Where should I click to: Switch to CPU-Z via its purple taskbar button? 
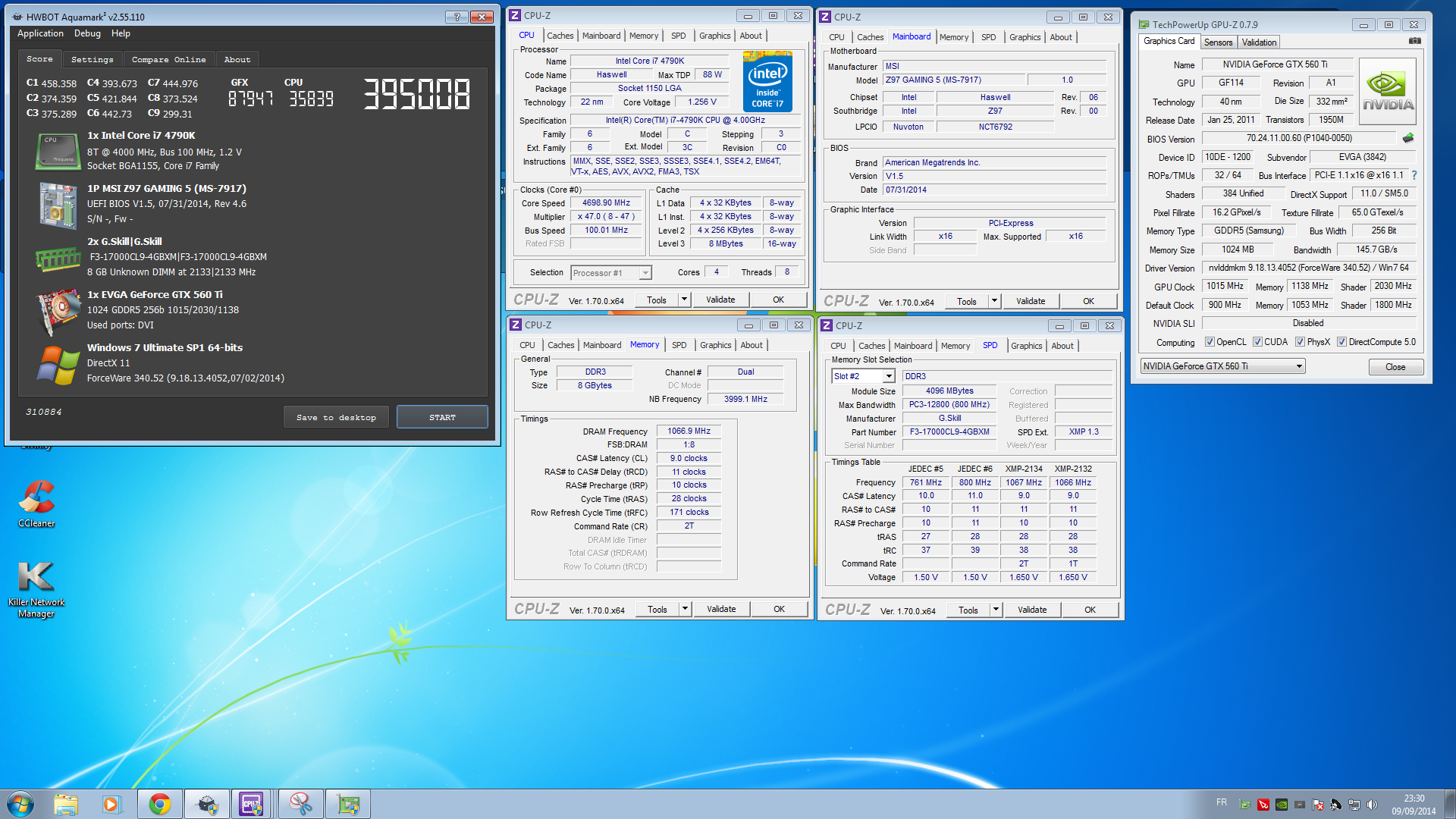pos(253,804)
